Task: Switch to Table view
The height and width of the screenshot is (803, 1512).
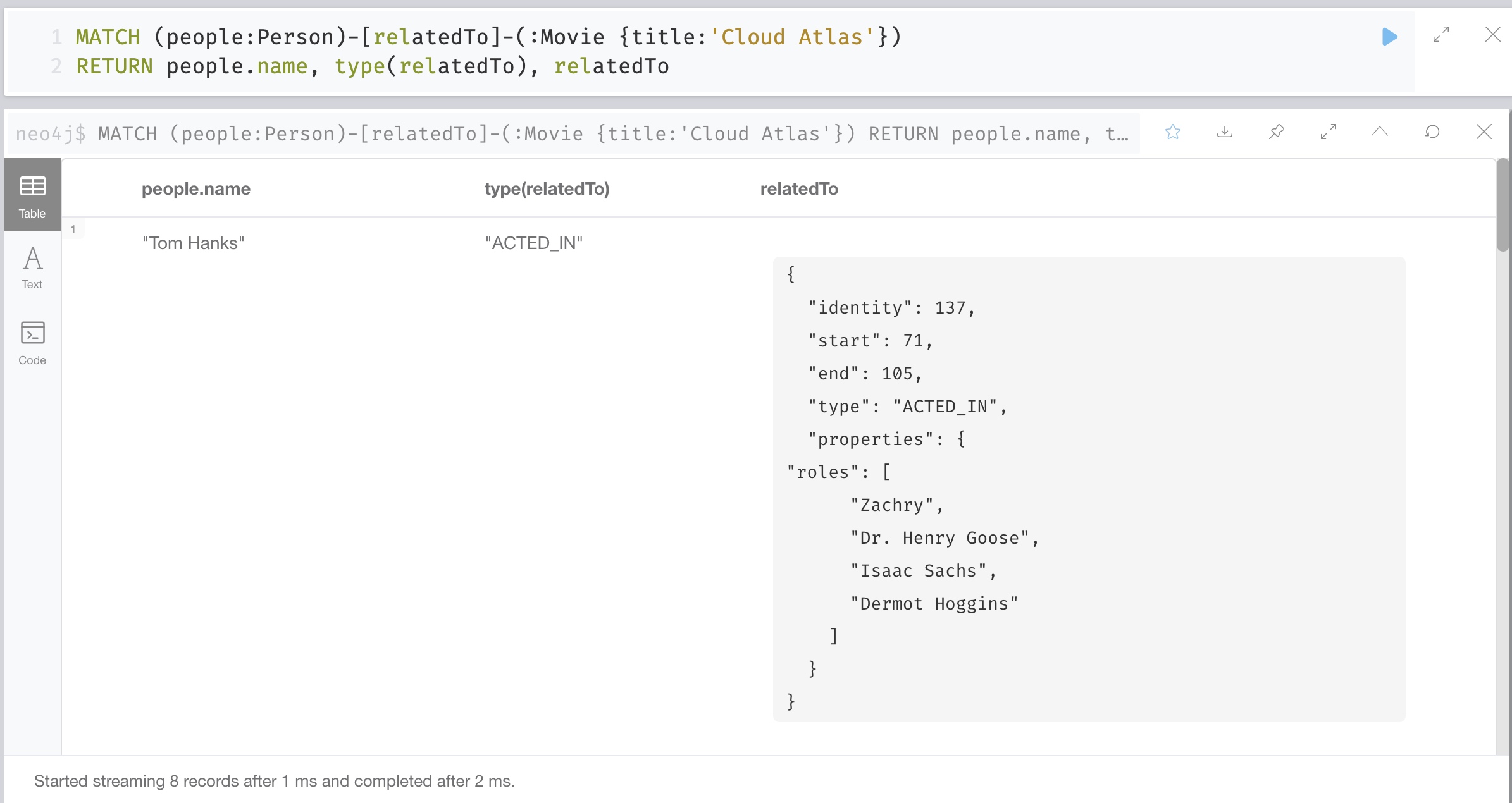Action: [32, 196]
